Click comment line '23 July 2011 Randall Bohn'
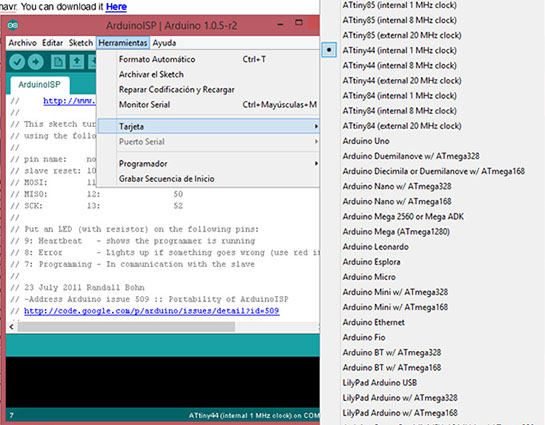The width and height of the screenshot is (545, 425). (x=77, y=287)
